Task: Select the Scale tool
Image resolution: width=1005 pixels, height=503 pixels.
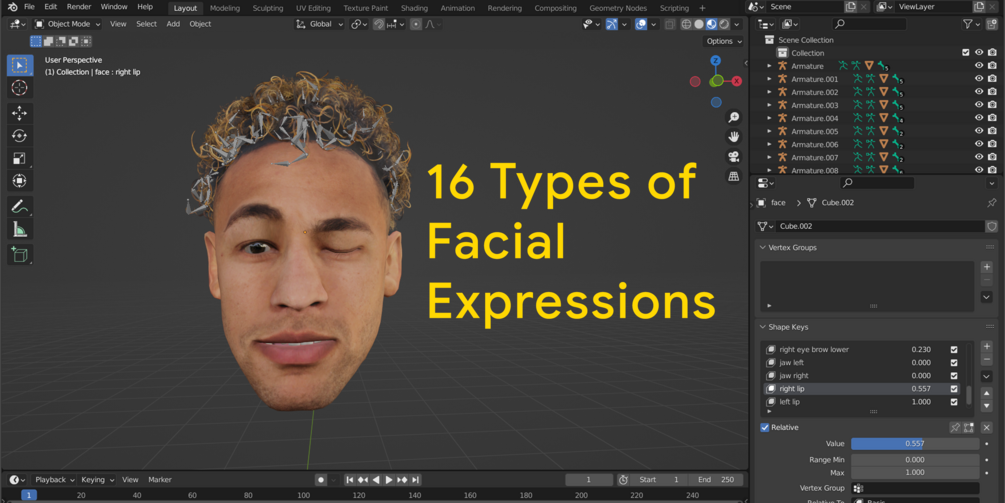Action: tap(19, 158)
